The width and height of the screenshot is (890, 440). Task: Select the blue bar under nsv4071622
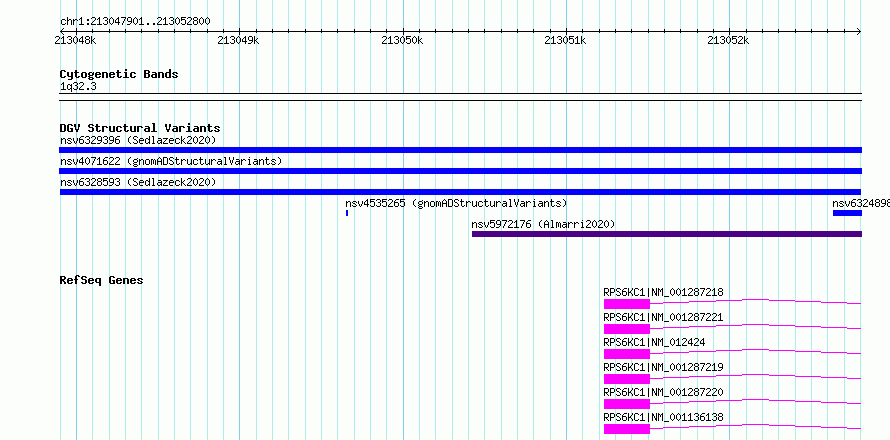pos(460,171)
